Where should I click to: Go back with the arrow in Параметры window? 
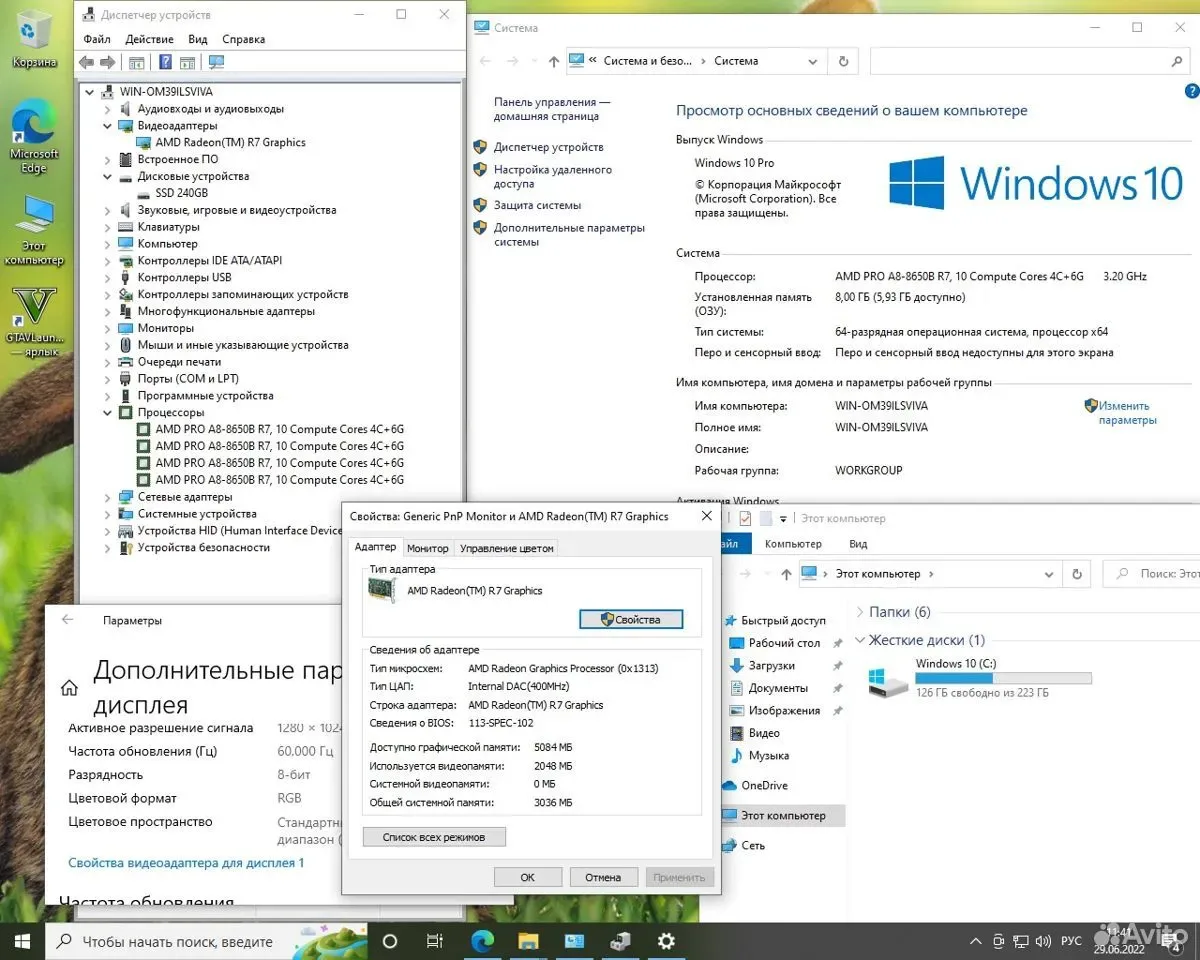pos(67,620)
